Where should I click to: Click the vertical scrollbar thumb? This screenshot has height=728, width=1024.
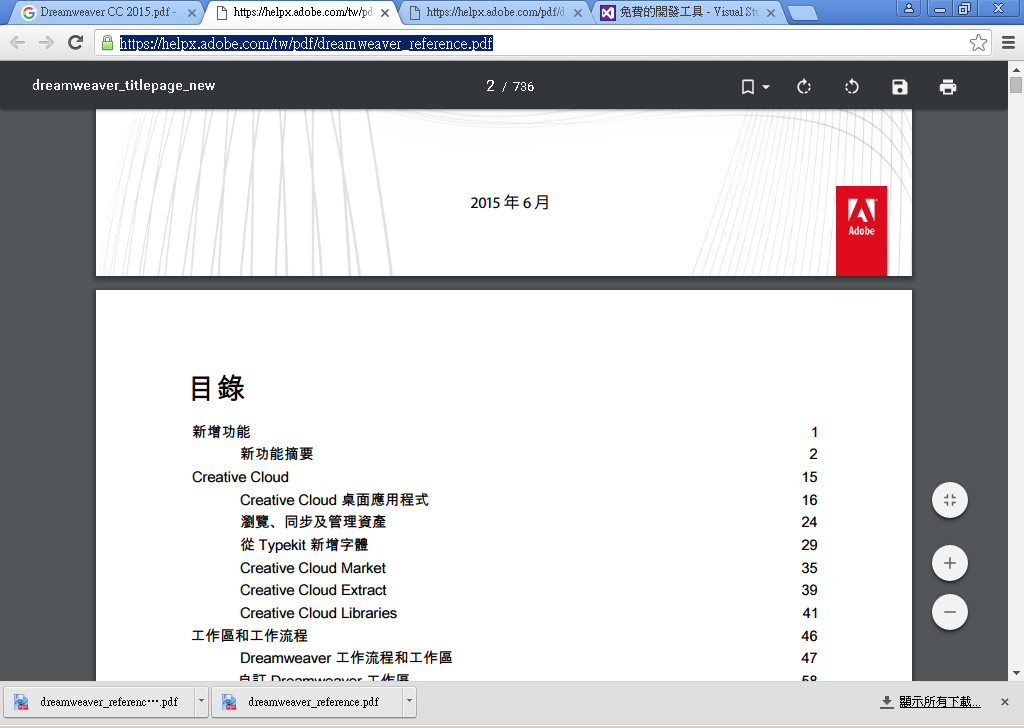1016,85
